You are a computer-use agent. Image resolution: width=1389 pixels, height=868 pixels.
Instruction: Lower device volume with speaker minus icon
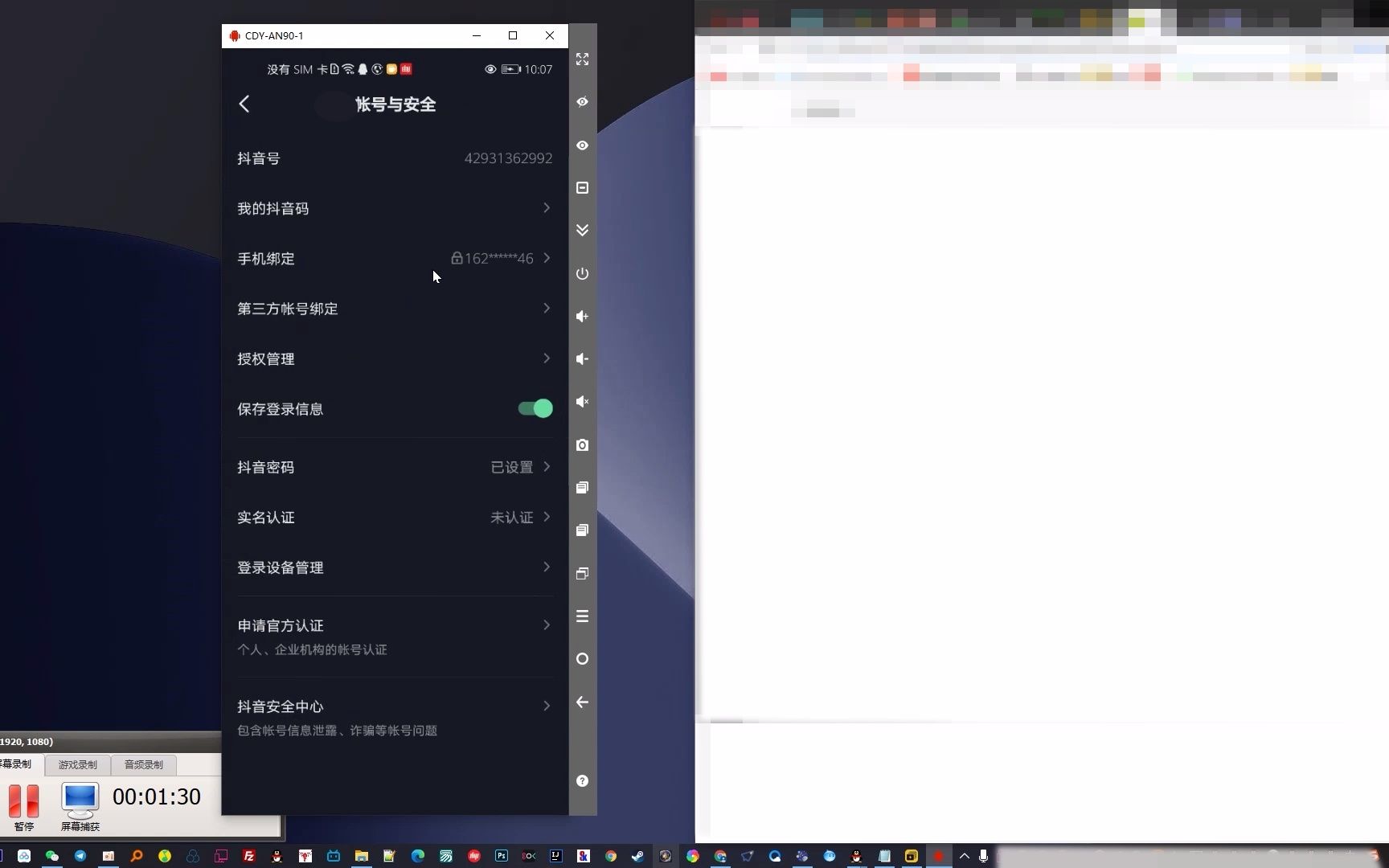583,359
